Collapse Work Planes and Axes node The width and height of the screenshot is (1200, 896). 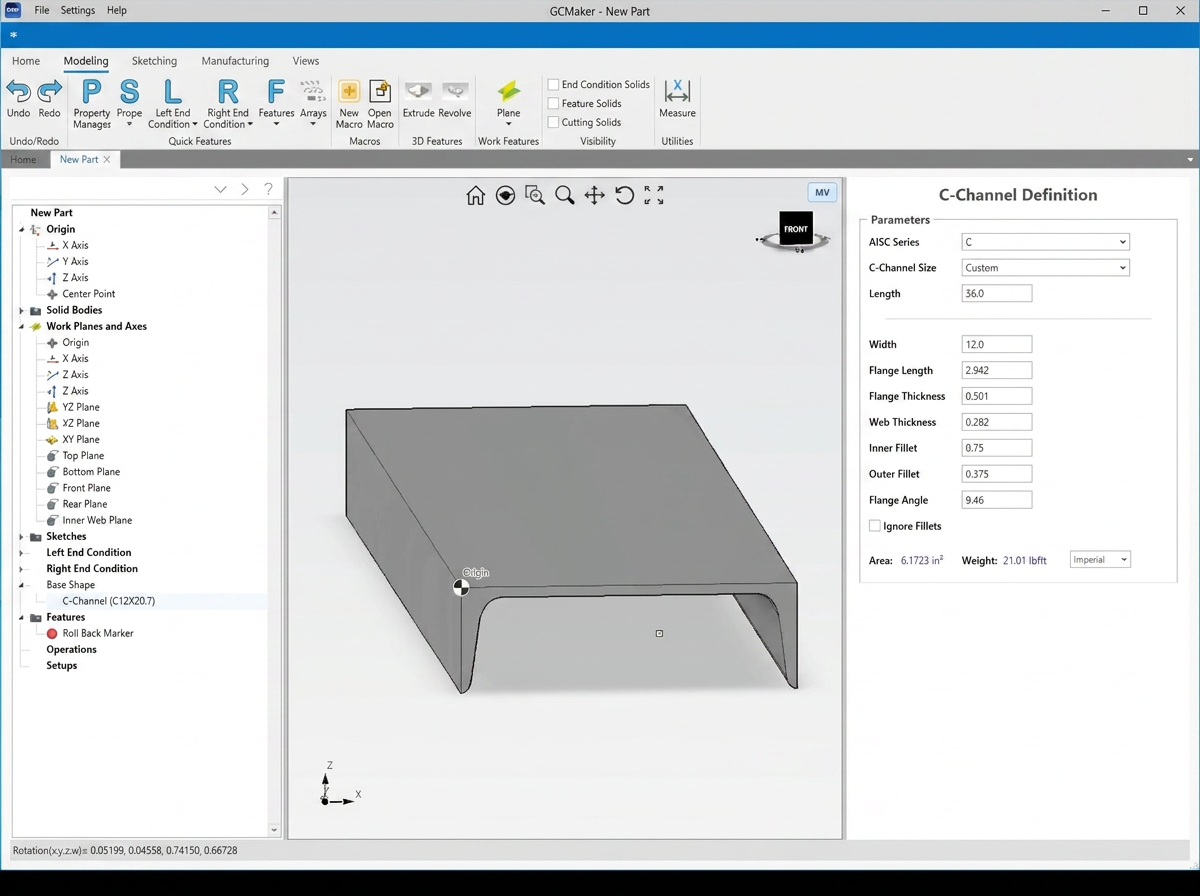pos(22,327)
